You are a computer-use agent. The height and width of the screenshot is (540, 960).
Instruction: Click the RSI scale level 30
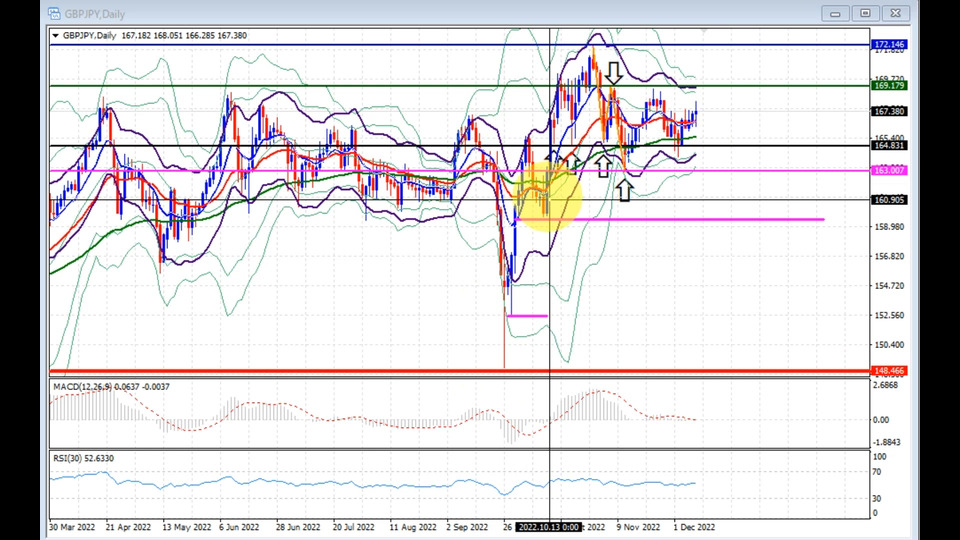[877, 499]
